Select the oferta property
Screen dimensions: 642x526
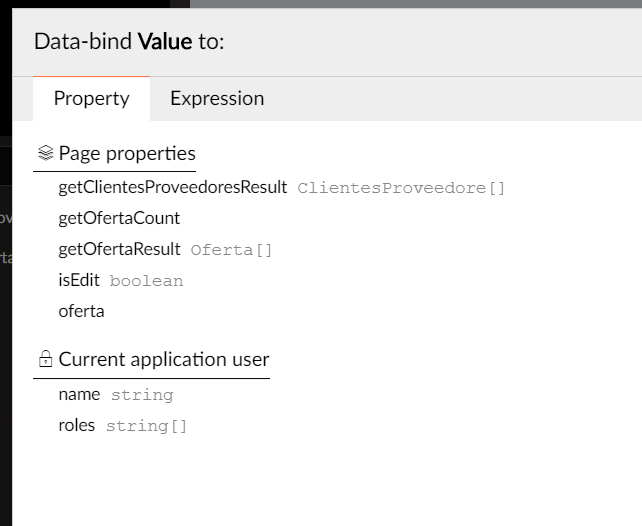click(81, 312)
